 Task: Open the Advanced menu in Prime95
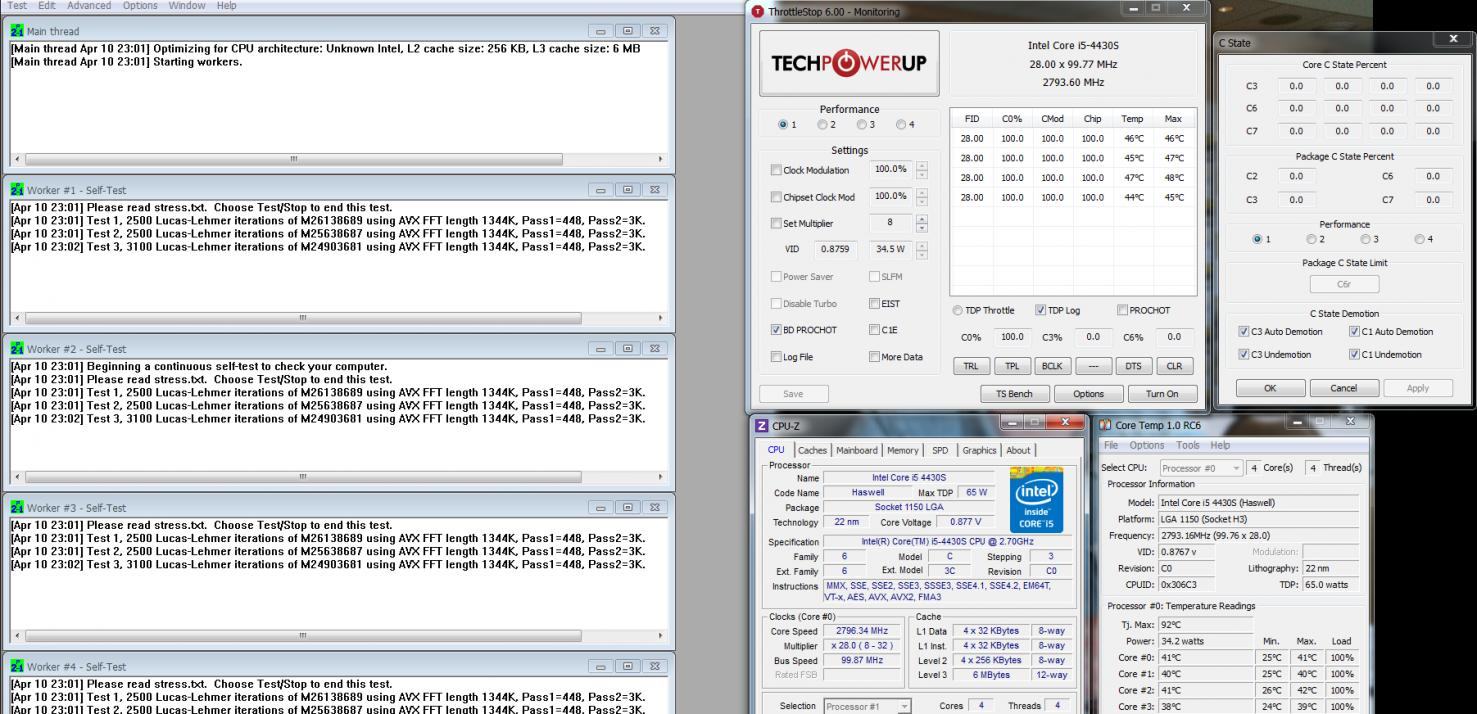(88, 5)
